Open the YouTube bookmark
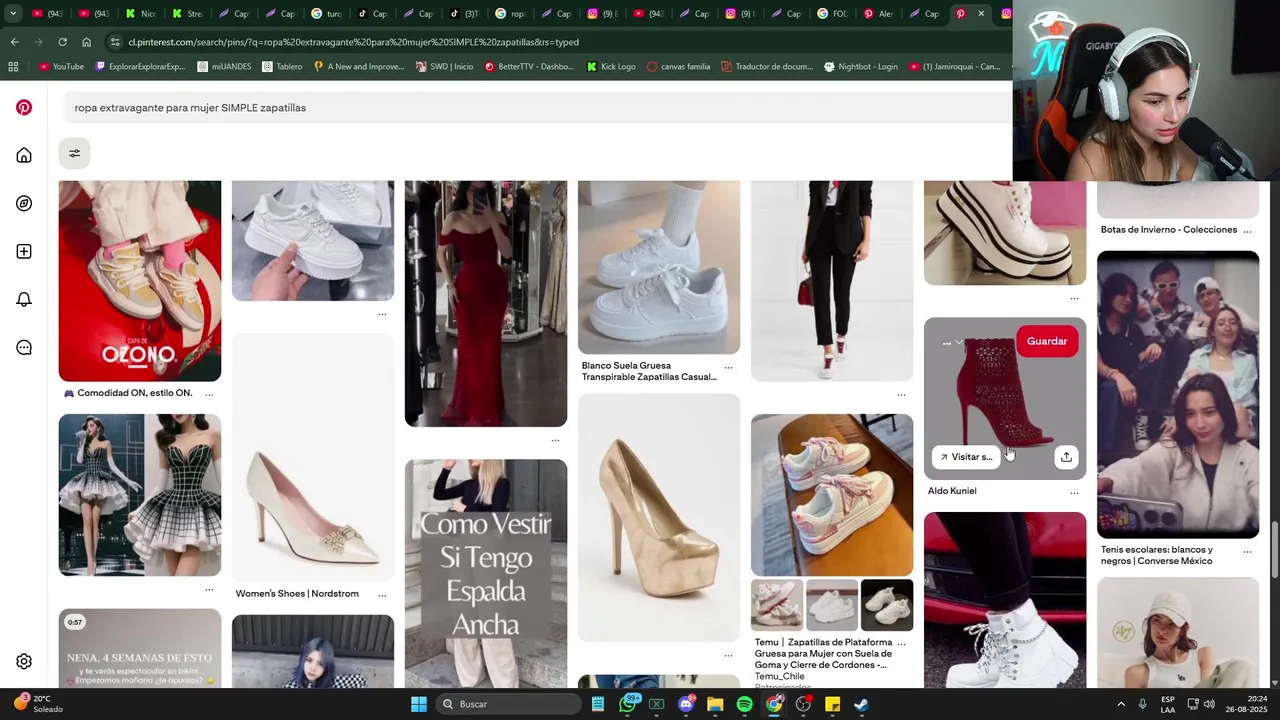This screenshot has height=720, width=1280. click(x=61, y=67)
